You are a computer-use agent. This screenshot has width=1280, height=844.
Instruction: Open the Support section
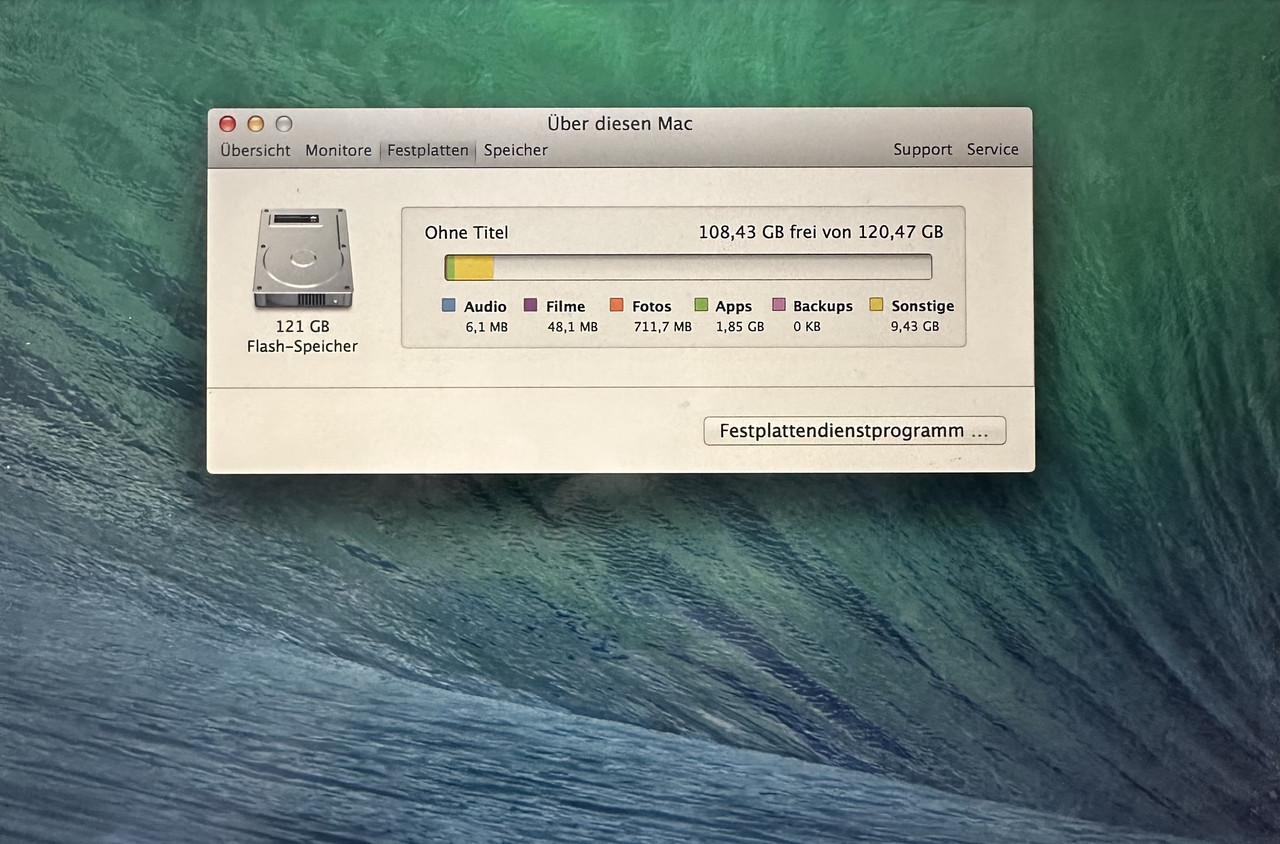click(922, 149)
